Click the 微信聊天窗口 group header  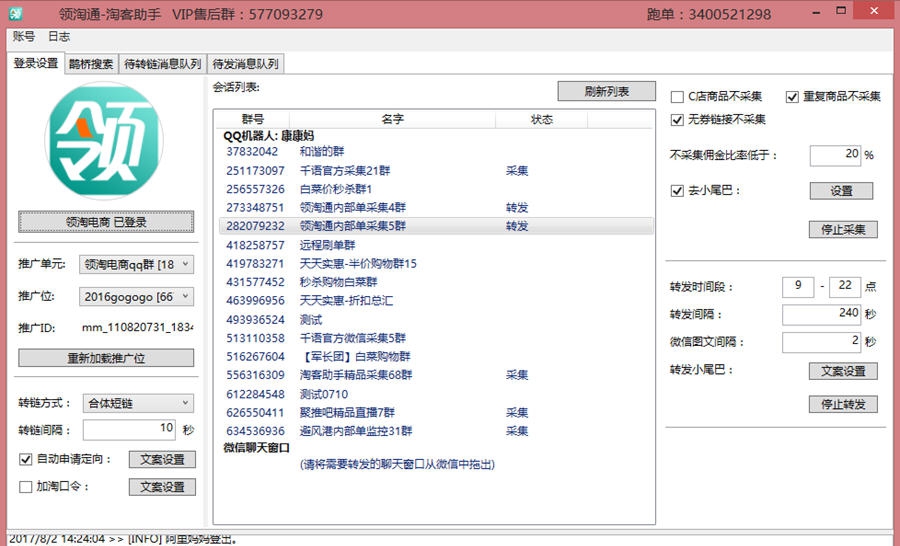click(x=257, y=447)
